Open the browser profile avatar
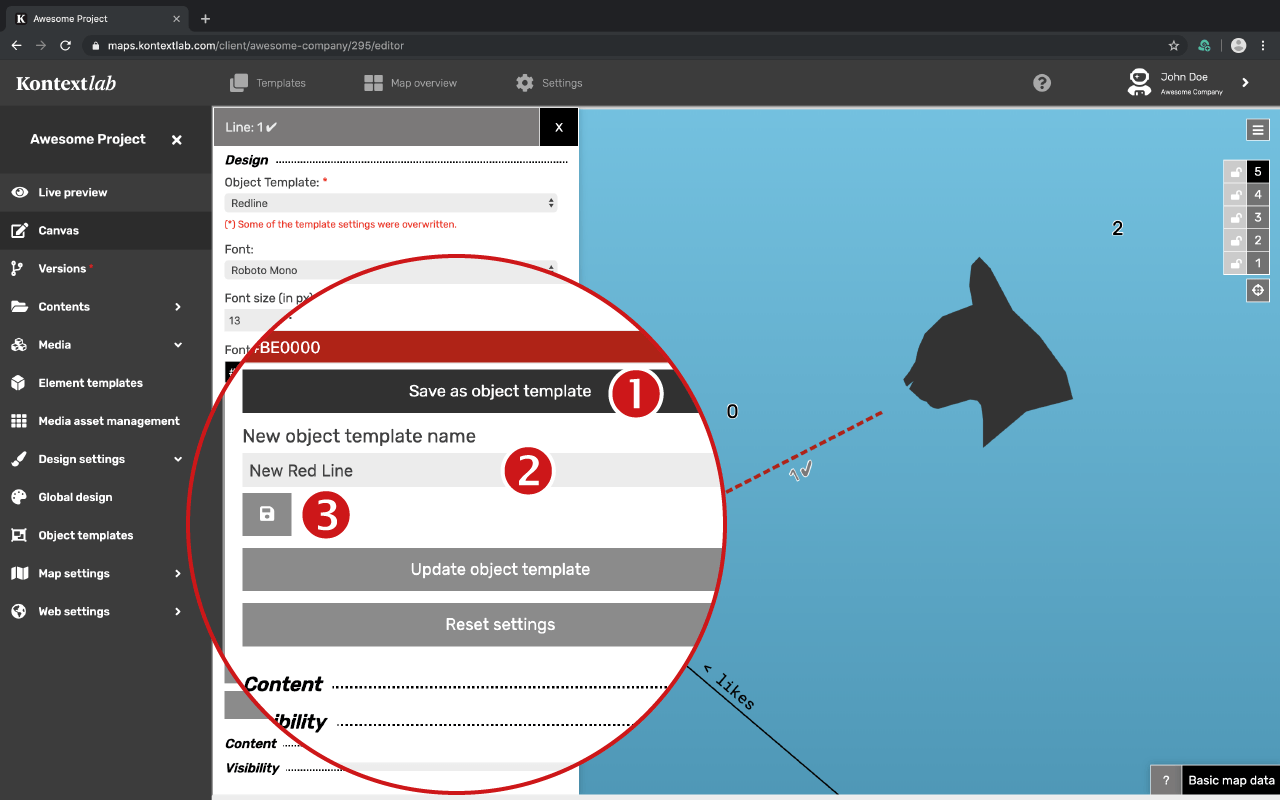Image resolution: width=1280 pixels, height=800 pixels. pyautogui.click(x=1239, y=45)
